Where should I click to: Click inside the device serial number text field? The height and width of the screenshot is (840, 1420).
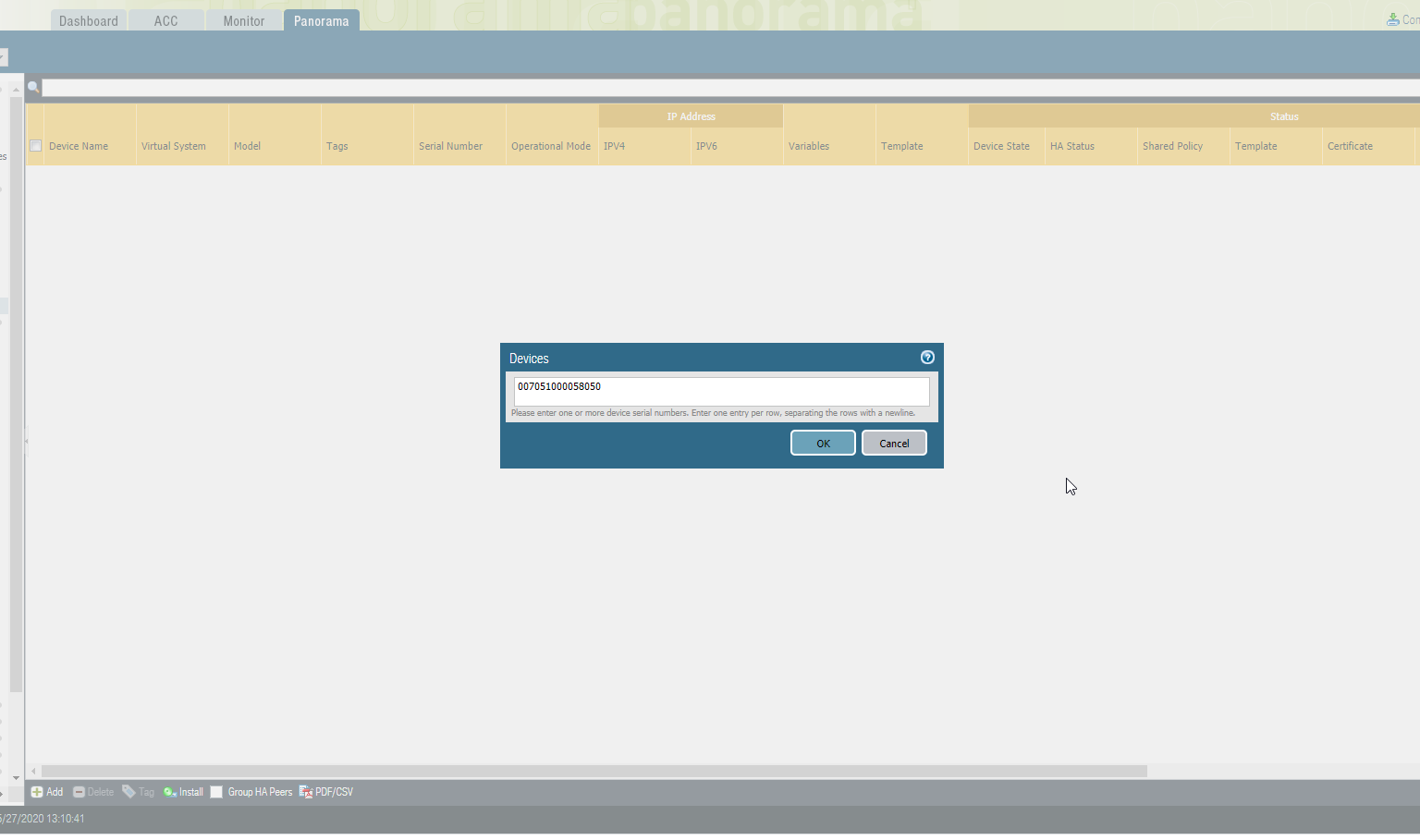[721, 391]
